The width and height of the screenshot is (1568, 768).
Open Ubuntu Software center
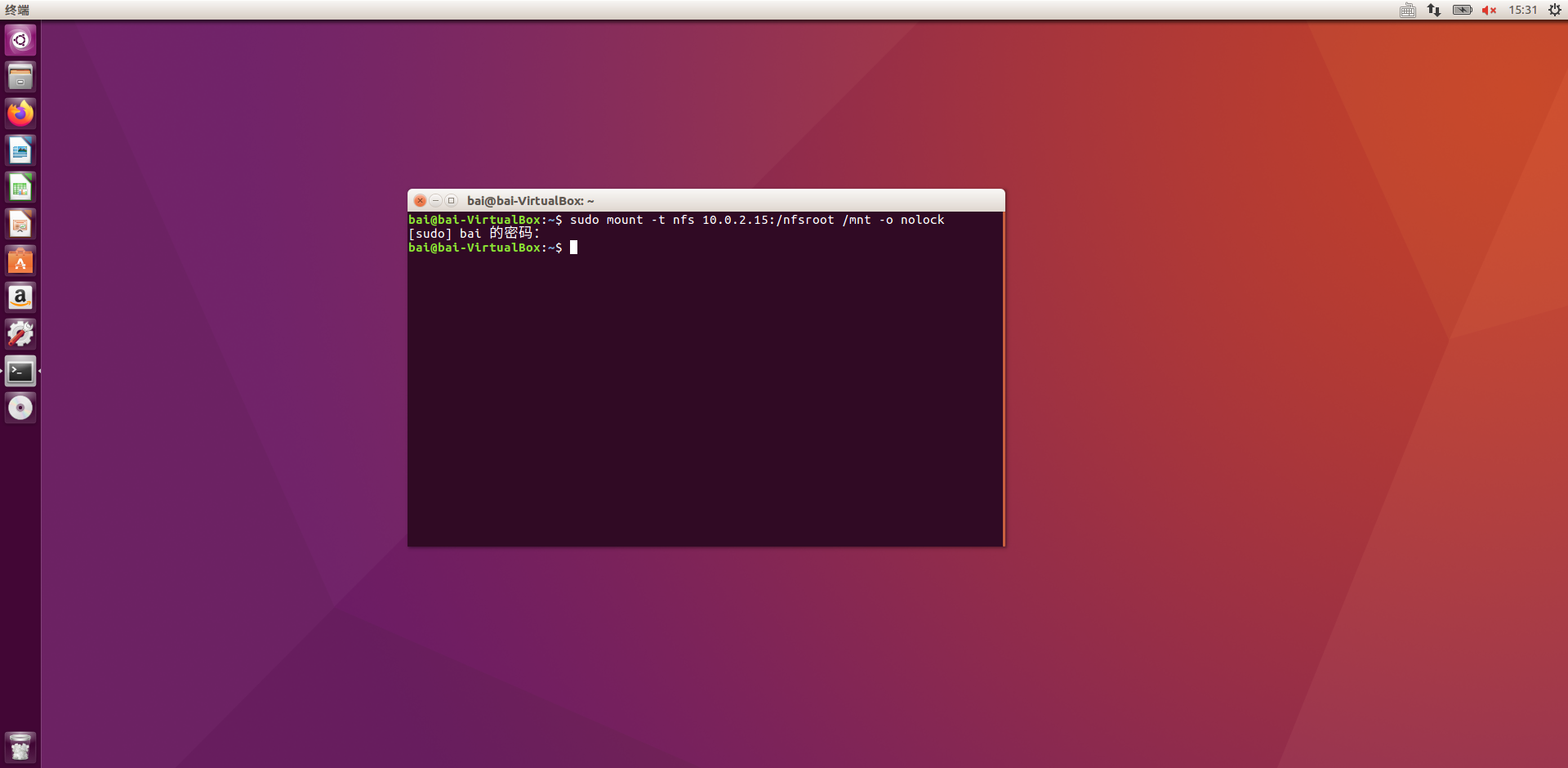[20, 261]
